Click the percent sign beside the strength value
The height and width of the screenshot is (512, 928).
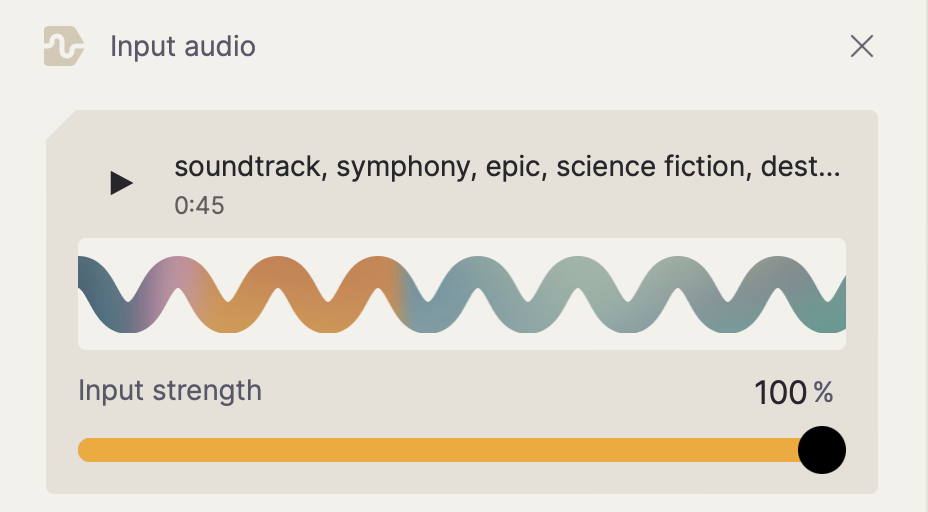[x=823, y=393]
